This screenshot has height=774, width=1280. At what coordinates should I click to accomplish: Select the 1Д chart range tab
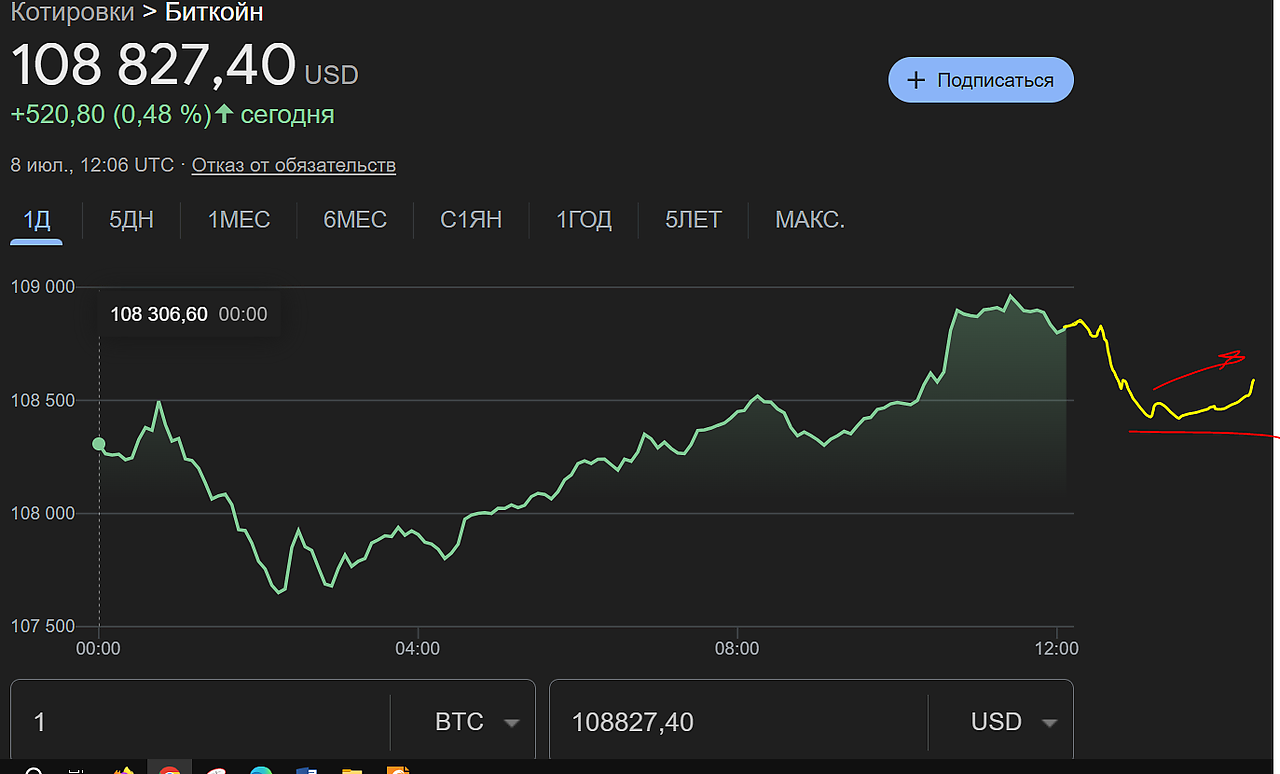pyautogui.click(x=37, y=219)
